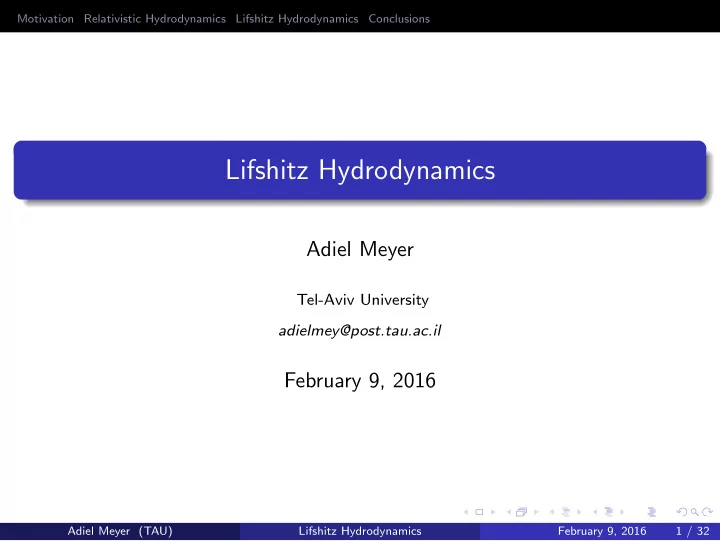Click the magnifier search icon
720x541 pixels.
tap(695, 512)
